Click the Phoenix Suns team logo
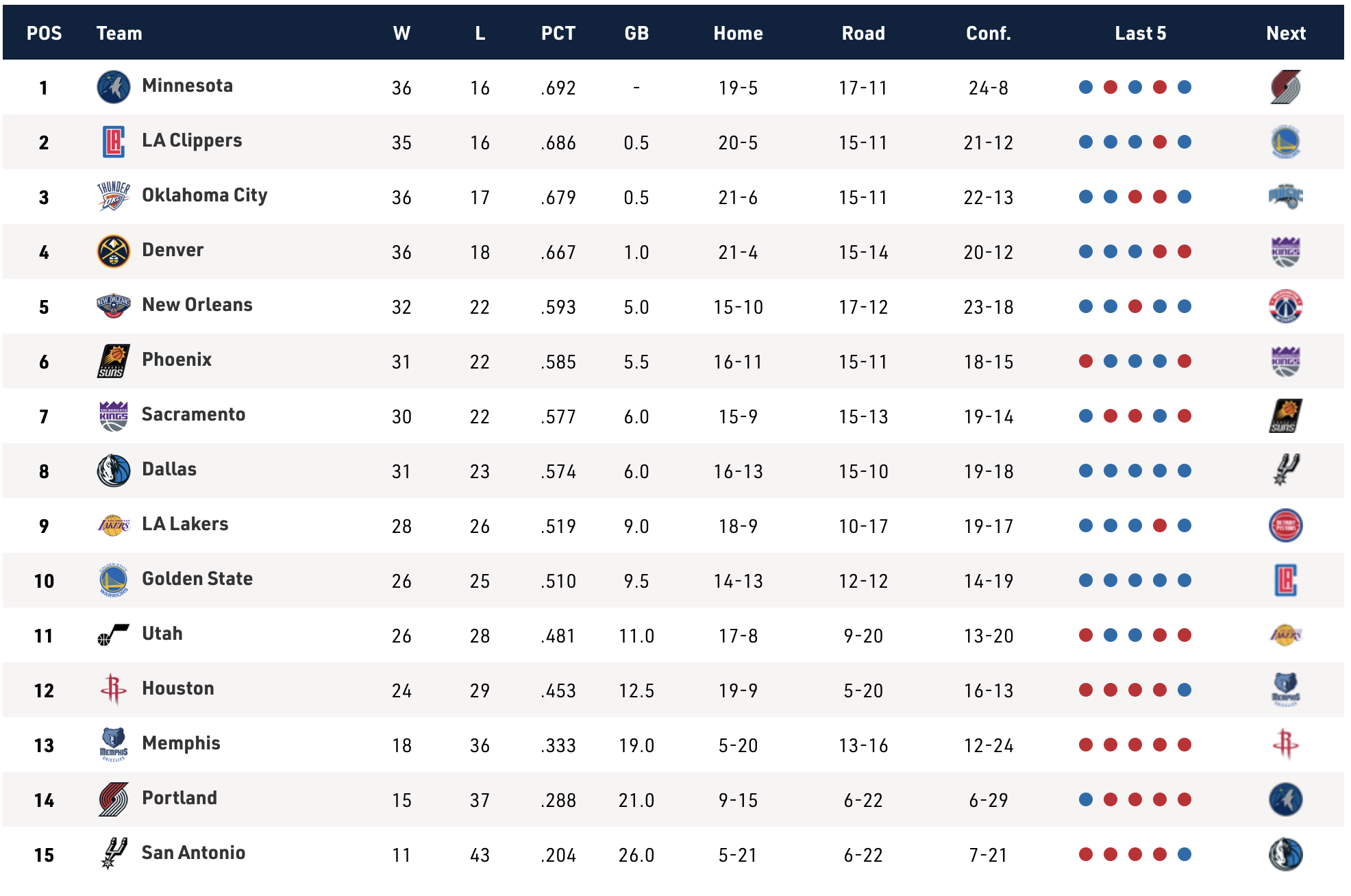This screenshot has width=1351, height=896. click(x=114, y=361)
